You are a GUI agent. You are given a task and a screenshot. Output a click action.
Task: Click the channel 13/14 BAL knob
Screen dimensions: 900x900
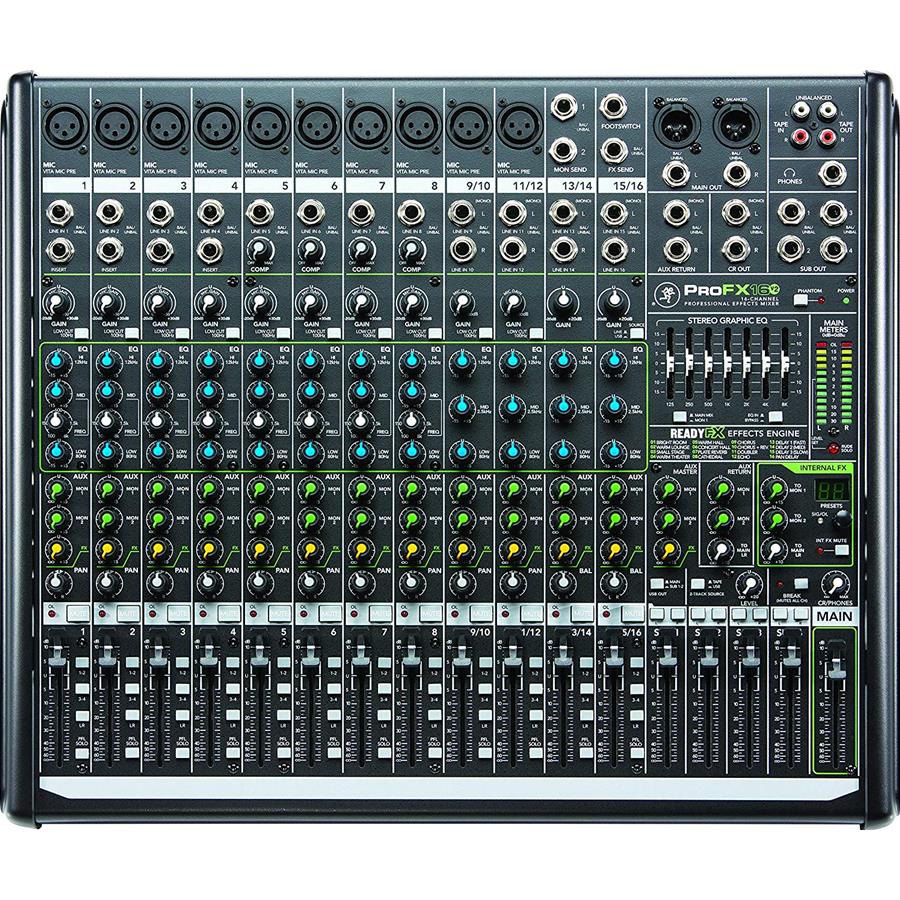[x=563, y=583]
